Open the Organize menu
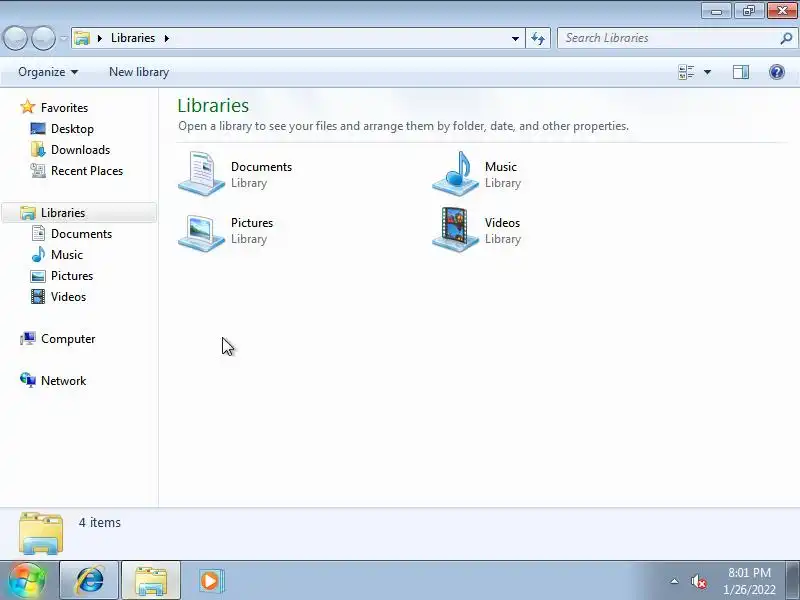This screenshot has width=800, height=600. 48,72
